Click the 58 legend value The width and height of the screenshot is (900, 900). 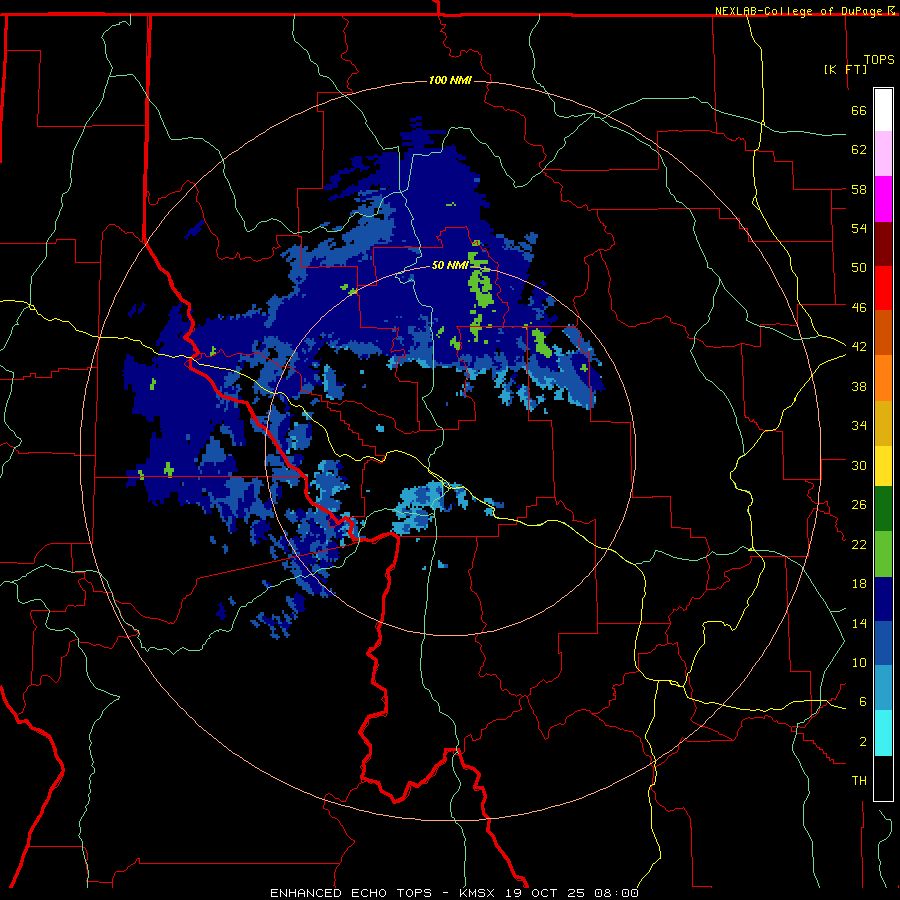click(859, 189)
